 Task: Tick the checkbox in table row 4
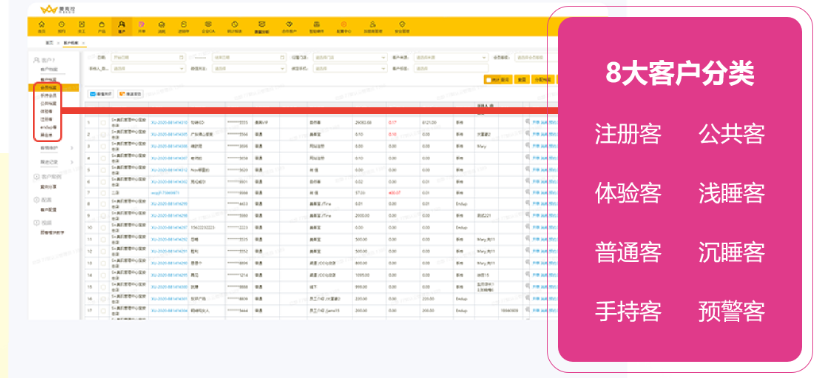point(103,158)
